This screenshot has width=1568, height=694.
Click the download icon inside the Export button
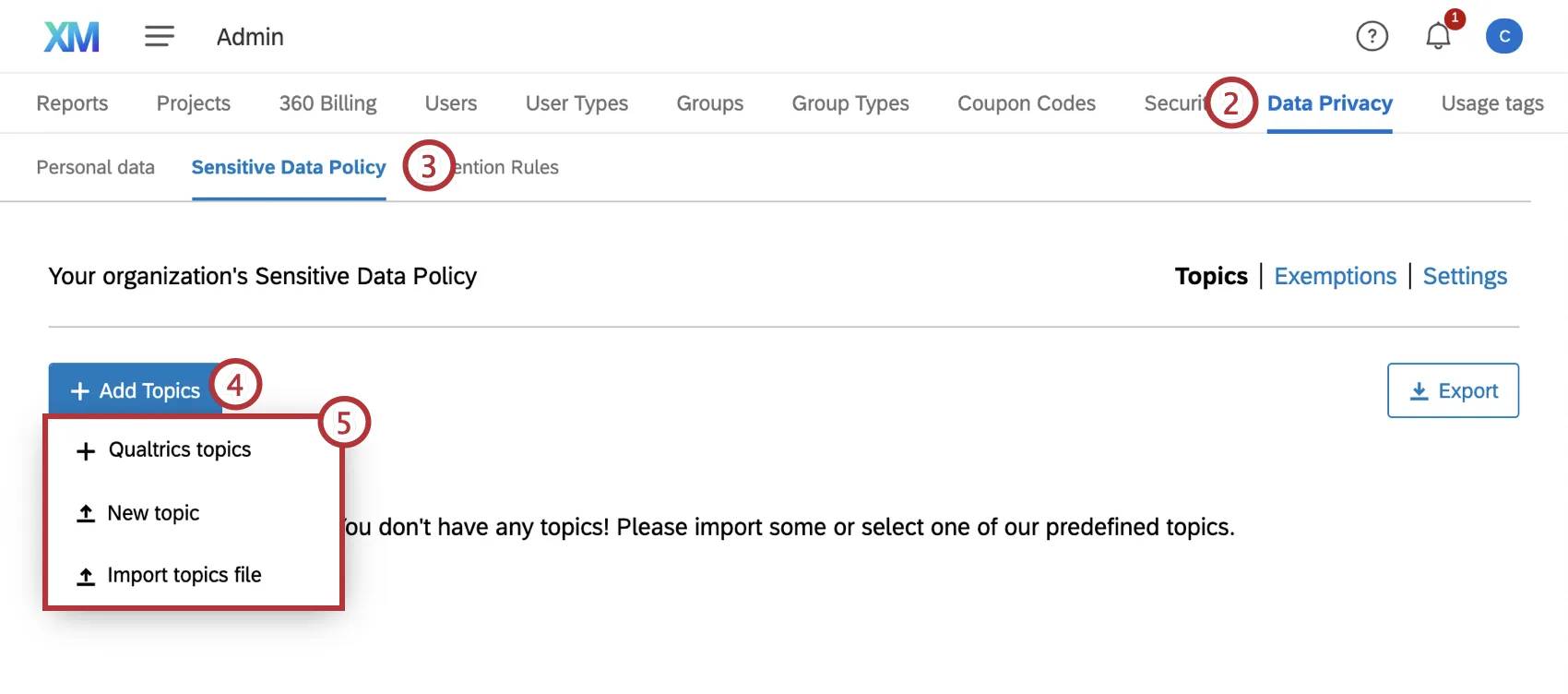[1420, 390]
